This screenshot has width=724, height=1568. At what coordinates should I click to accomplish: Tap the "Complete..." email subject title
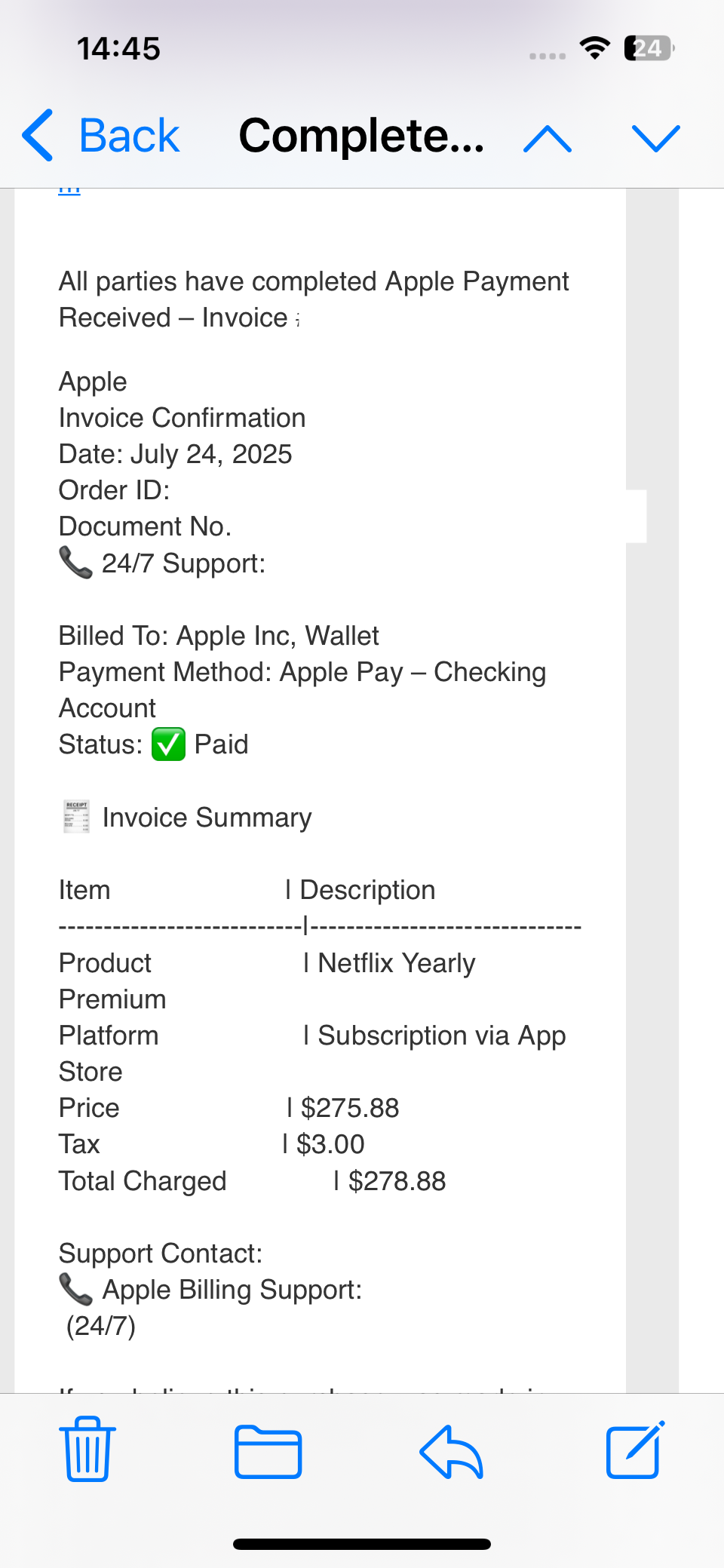[361, 137]
